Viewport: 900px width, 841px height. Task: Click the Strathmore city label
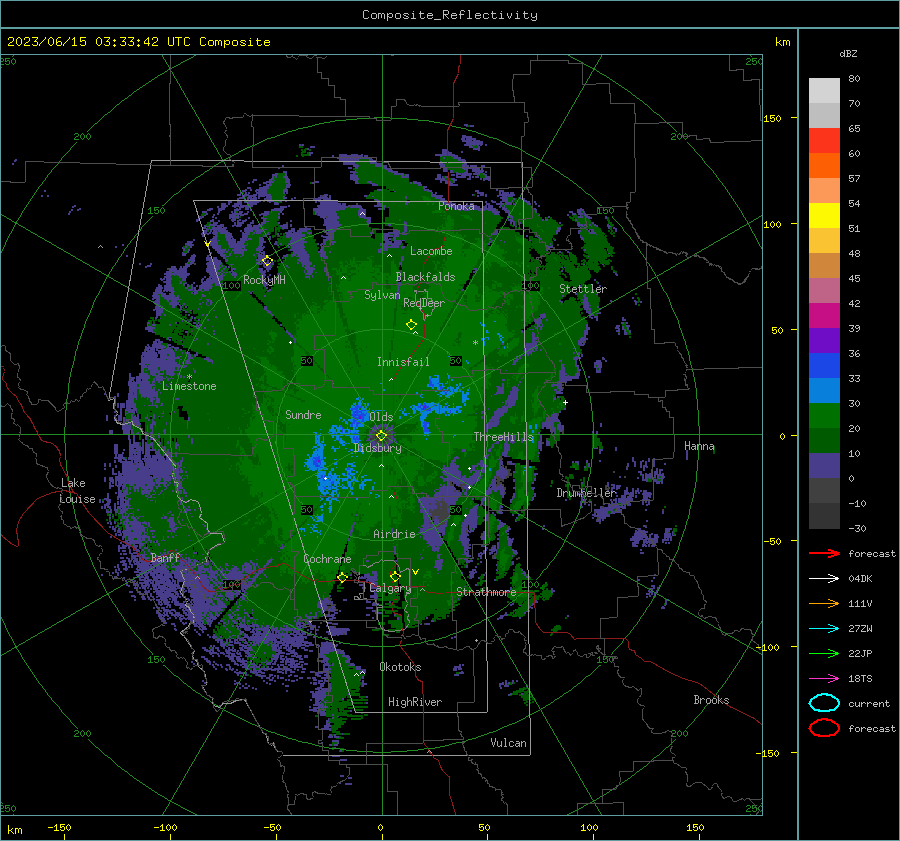(486, 592)
